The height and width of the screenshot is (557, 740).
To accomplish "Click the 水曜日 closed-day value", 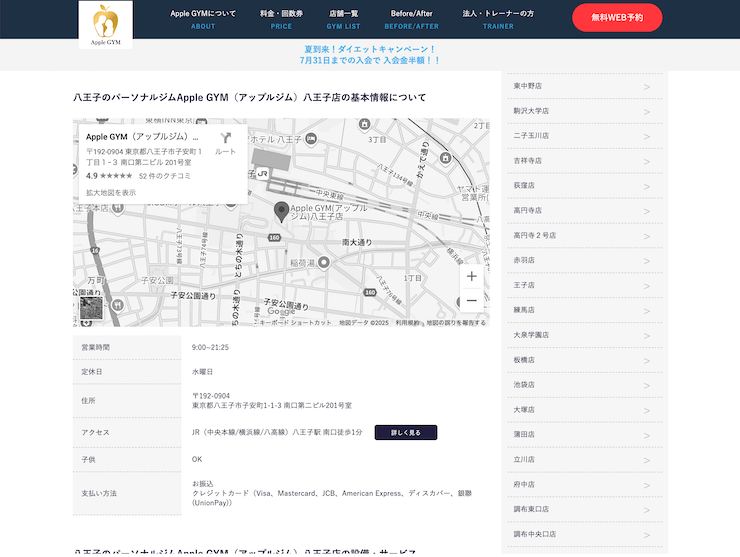I will [x=202, y=372].
